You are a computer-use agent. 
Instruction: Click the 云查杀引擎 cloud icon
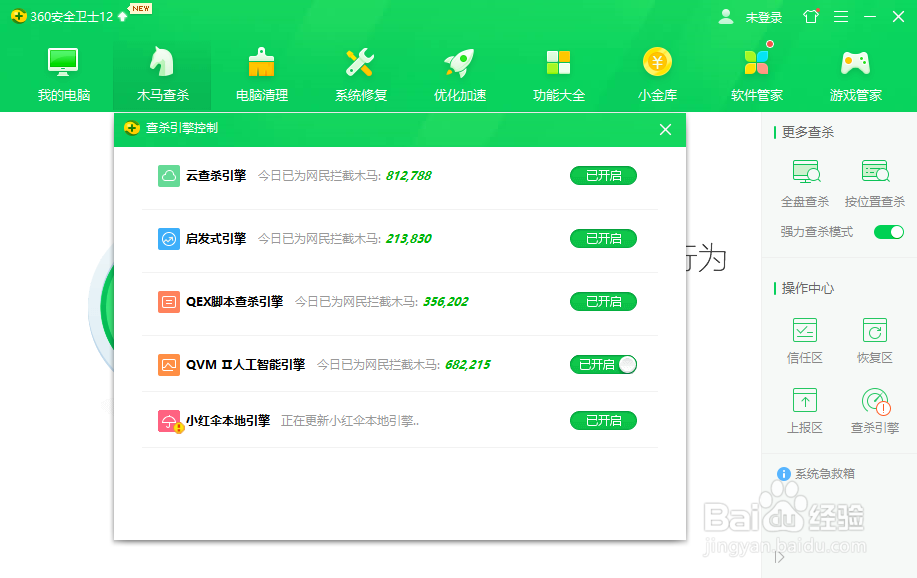pyautogui.click(x=168, y=176)
